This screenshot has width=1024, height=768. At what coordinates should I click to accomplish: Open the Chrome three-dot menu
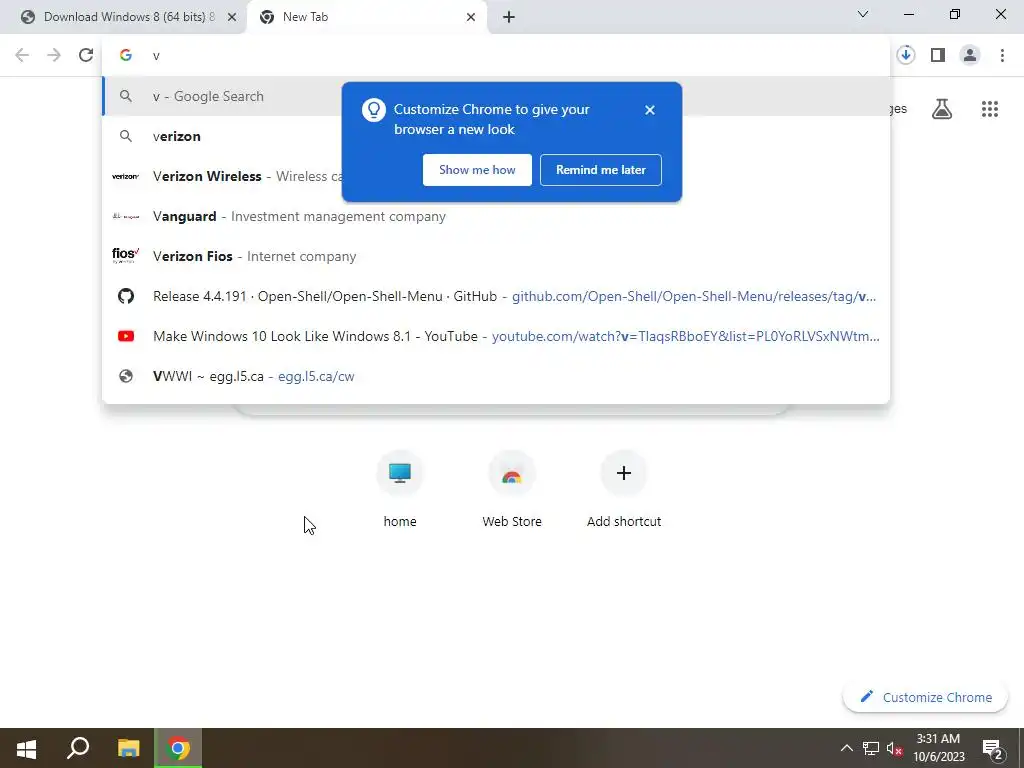pos(1002,55)
